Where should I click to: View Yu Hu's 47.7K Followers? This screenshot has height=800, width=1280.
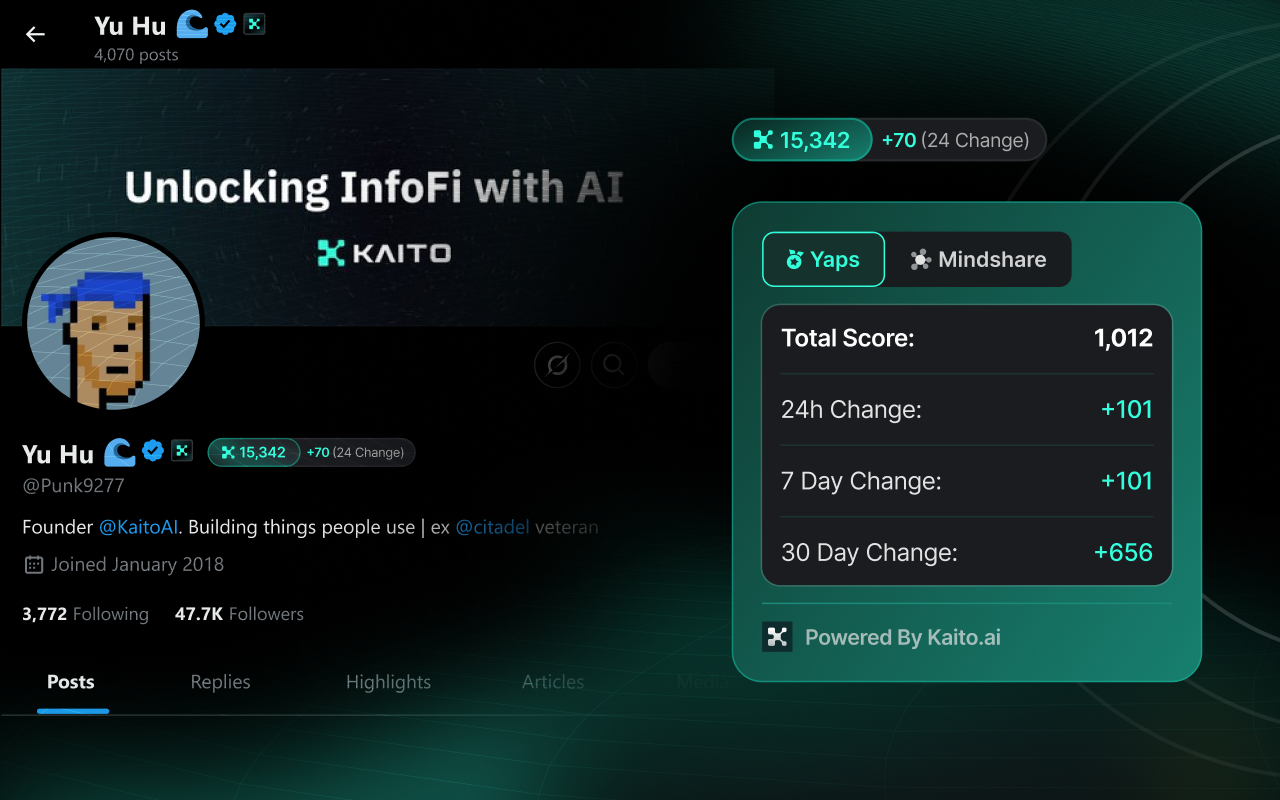(238, 613)
